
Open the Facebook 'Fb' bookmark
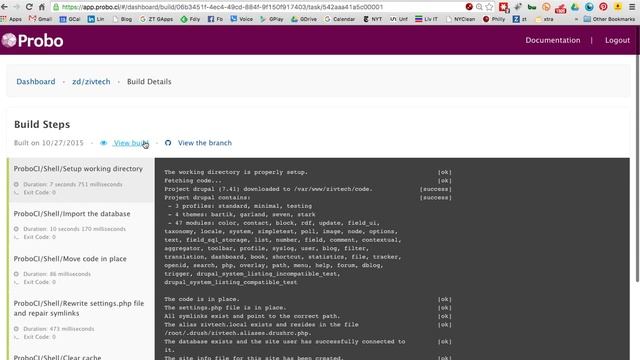[x=215, y=19]
